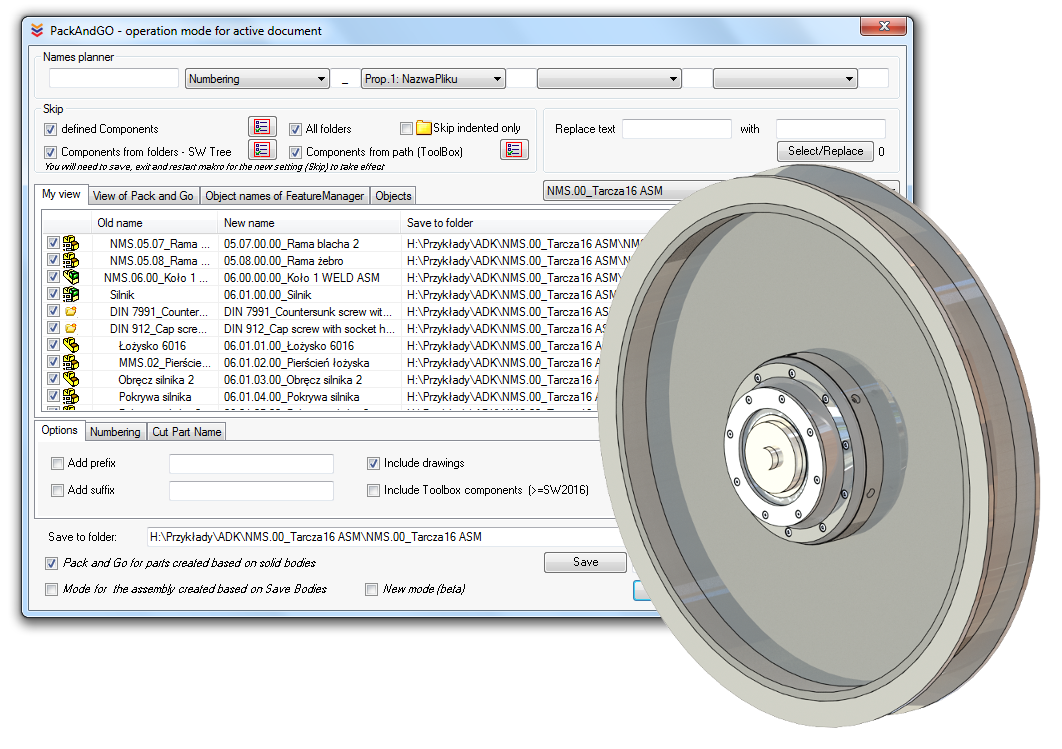Viewport: 1062px width, 749px height.
Task: Open list editor beside Components from path (ToolBox)
Action: 513,150
